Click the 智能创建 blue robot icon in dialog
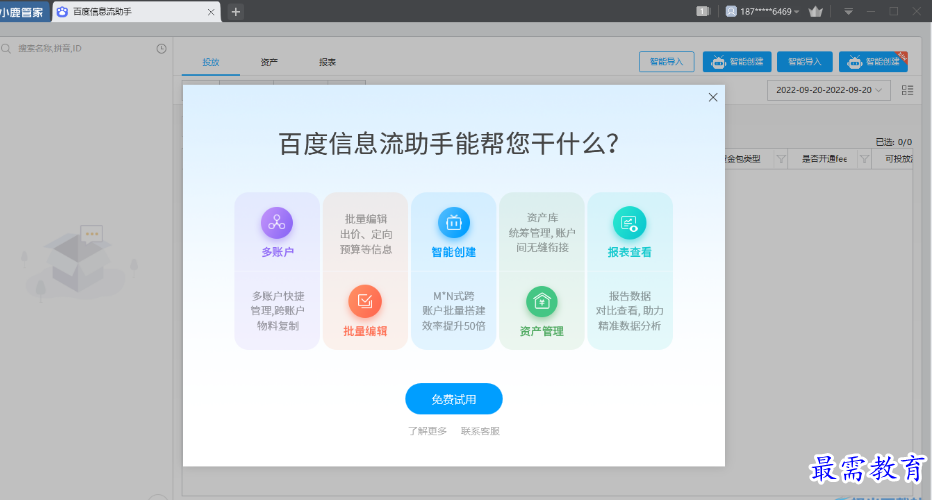 (x=453, y=223)
